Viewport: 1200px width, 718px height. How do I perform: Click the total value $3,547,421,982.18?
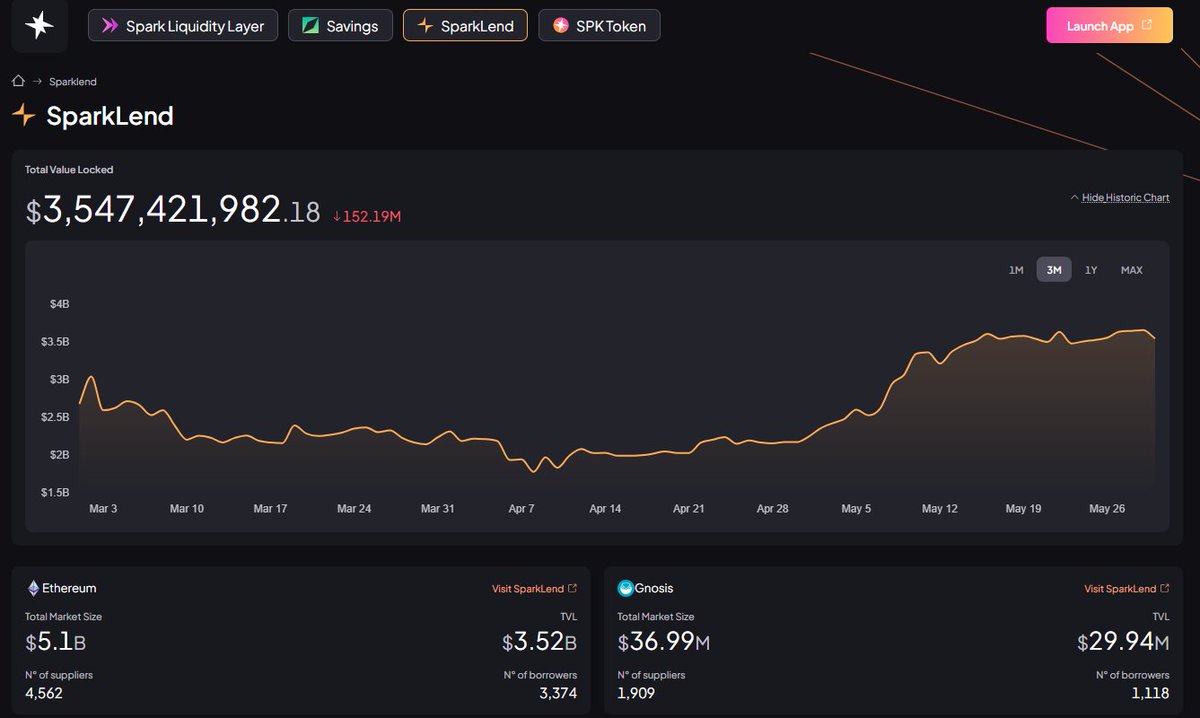[x=173, y=211]
